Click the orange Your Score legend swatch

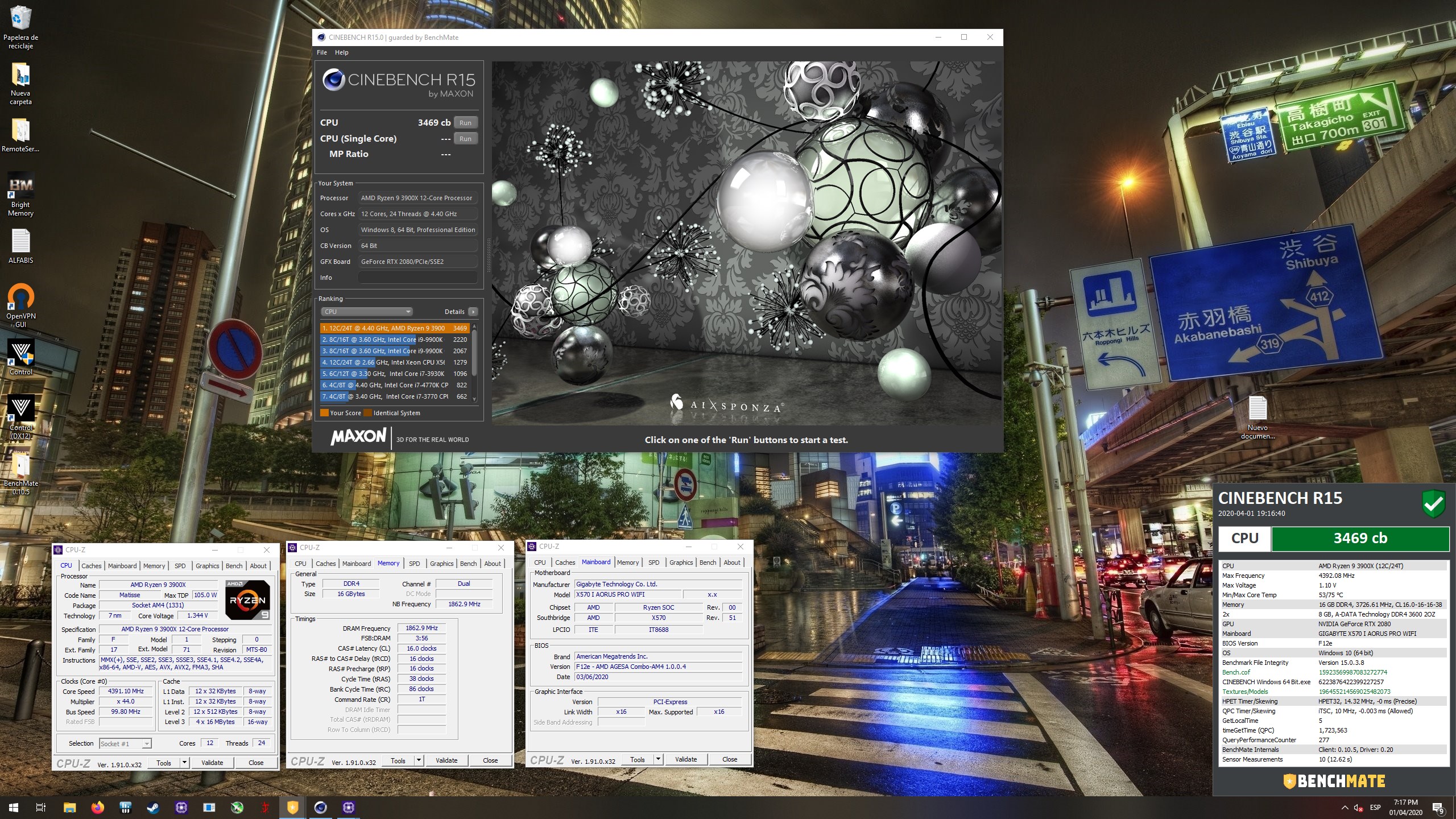tap(324, 413)
